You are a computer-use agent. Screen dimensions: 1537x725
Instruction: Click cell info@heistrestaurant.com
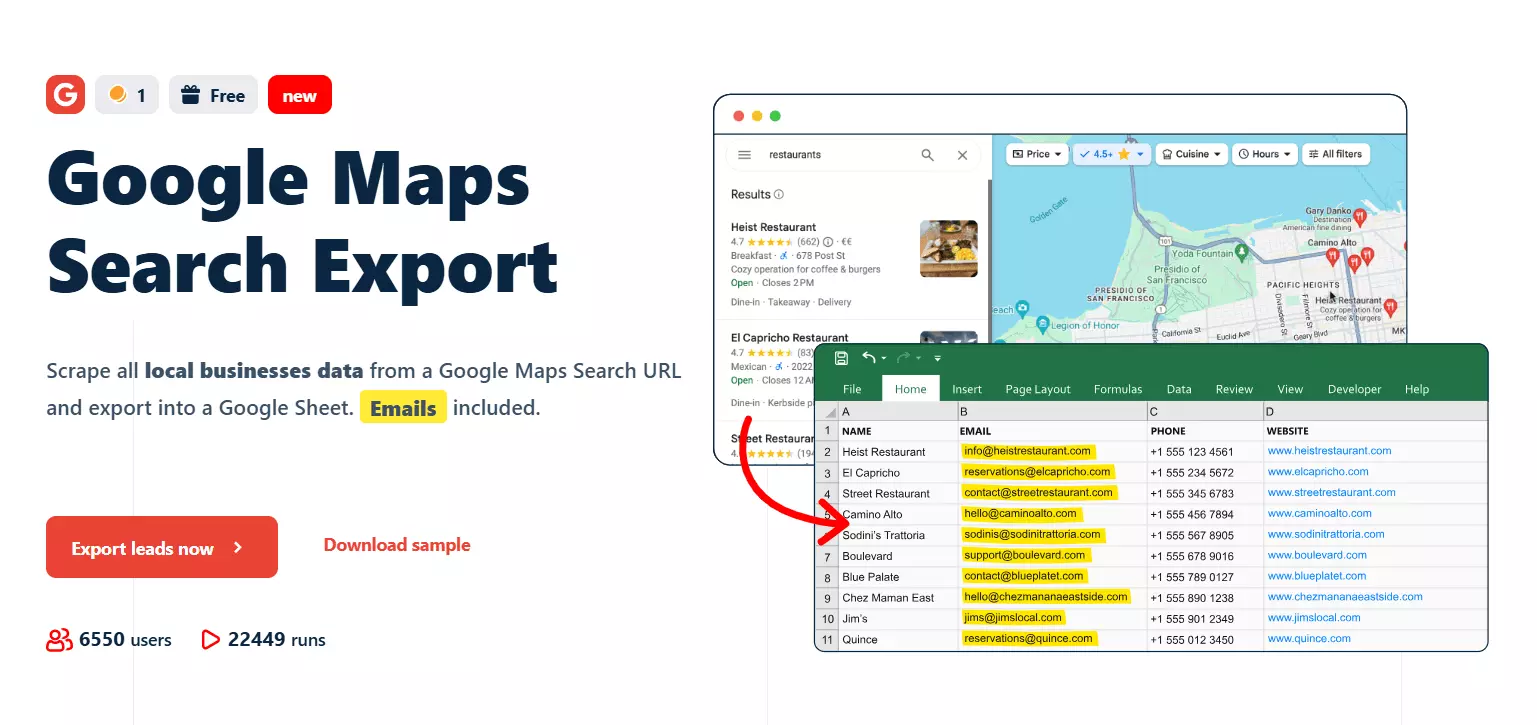[1052, 451]
